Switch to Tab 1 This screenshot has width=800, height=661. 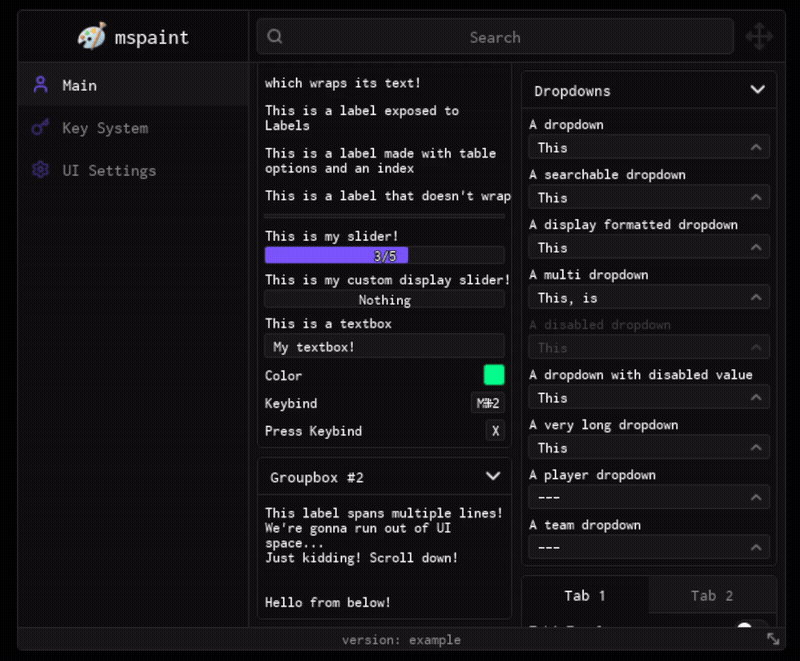click(585, 595)
